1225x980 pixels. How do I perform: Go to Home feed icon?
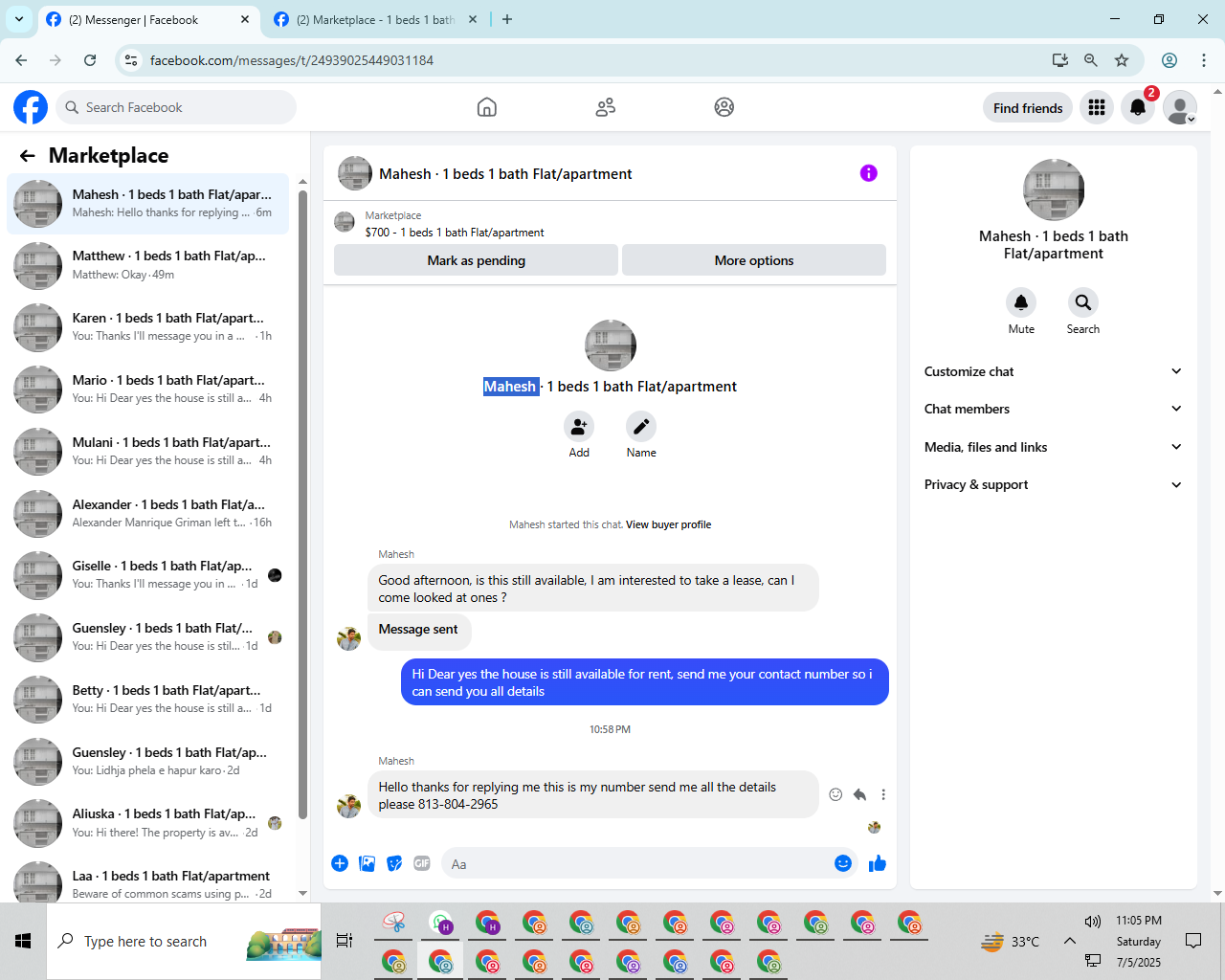click(487, 107)
